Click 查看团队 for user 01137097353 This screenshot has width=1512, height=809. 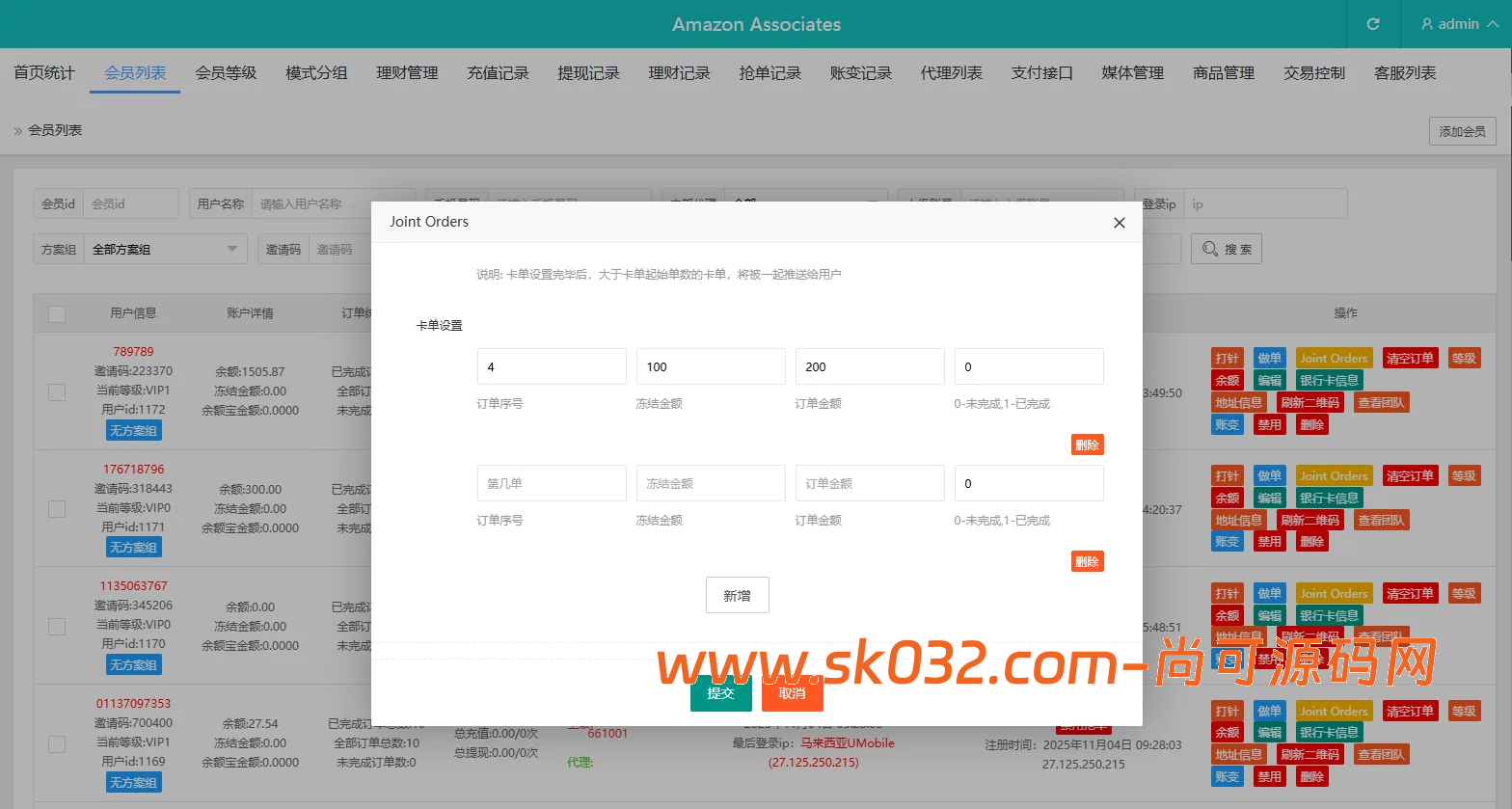point(1382,755)
